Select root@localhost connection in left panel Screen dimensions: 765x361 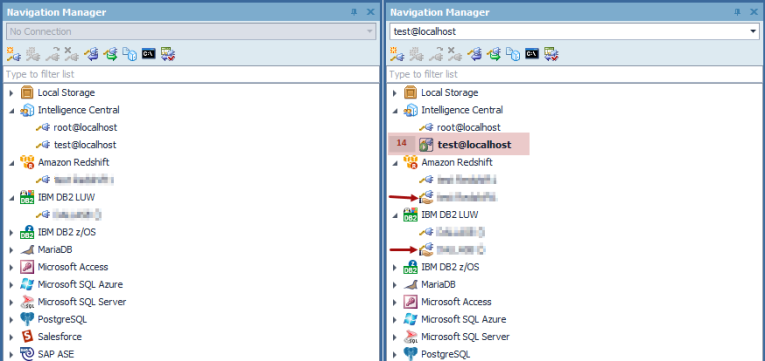(x=85, y=127)
